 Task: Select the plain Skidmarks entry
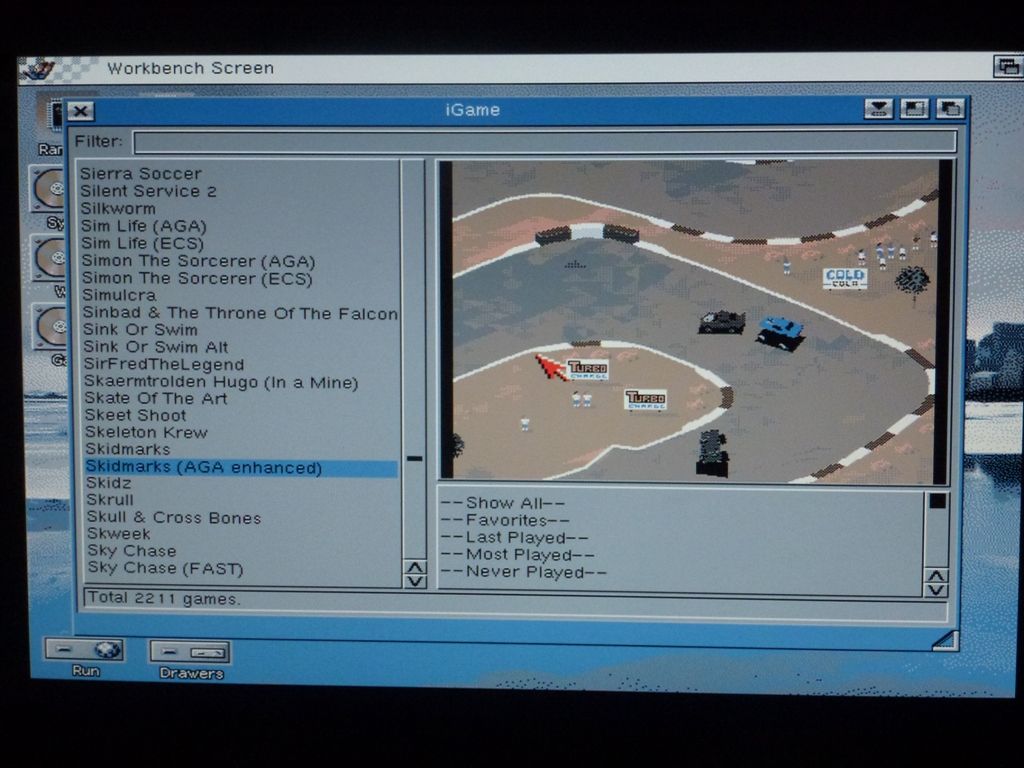pyautogui.click(x=128, y=449)
